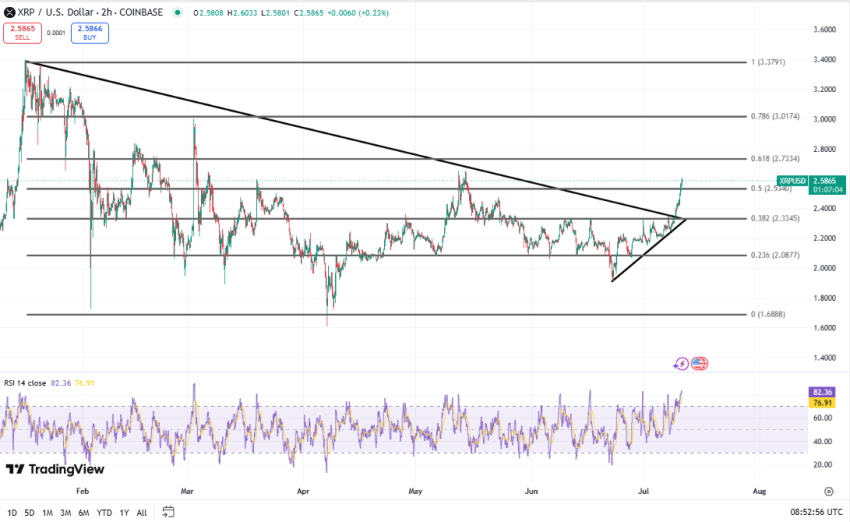Viewport: 850px width, 522px height.
Task: Select the 1D time range
Action: point(10,512)
